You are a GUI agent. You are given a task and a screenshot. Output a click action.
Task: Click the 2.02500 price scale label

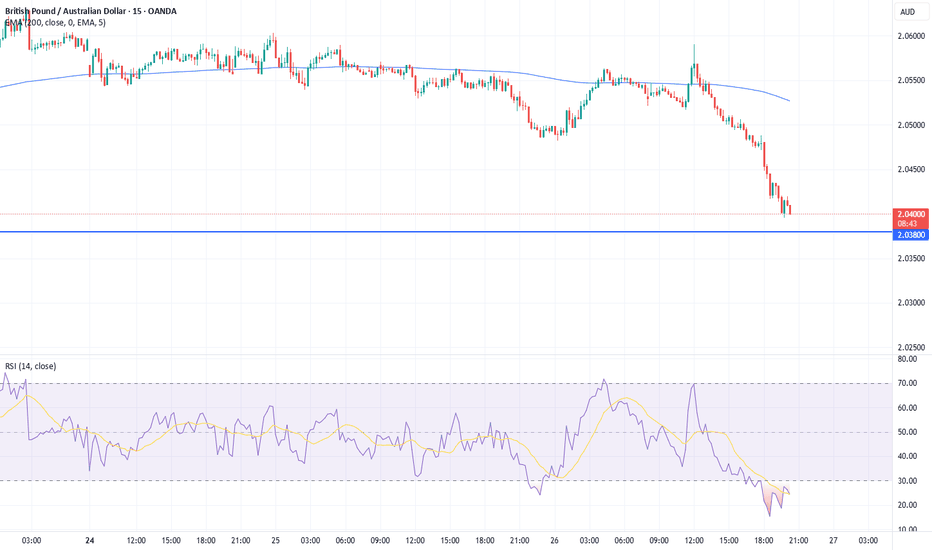911,347
